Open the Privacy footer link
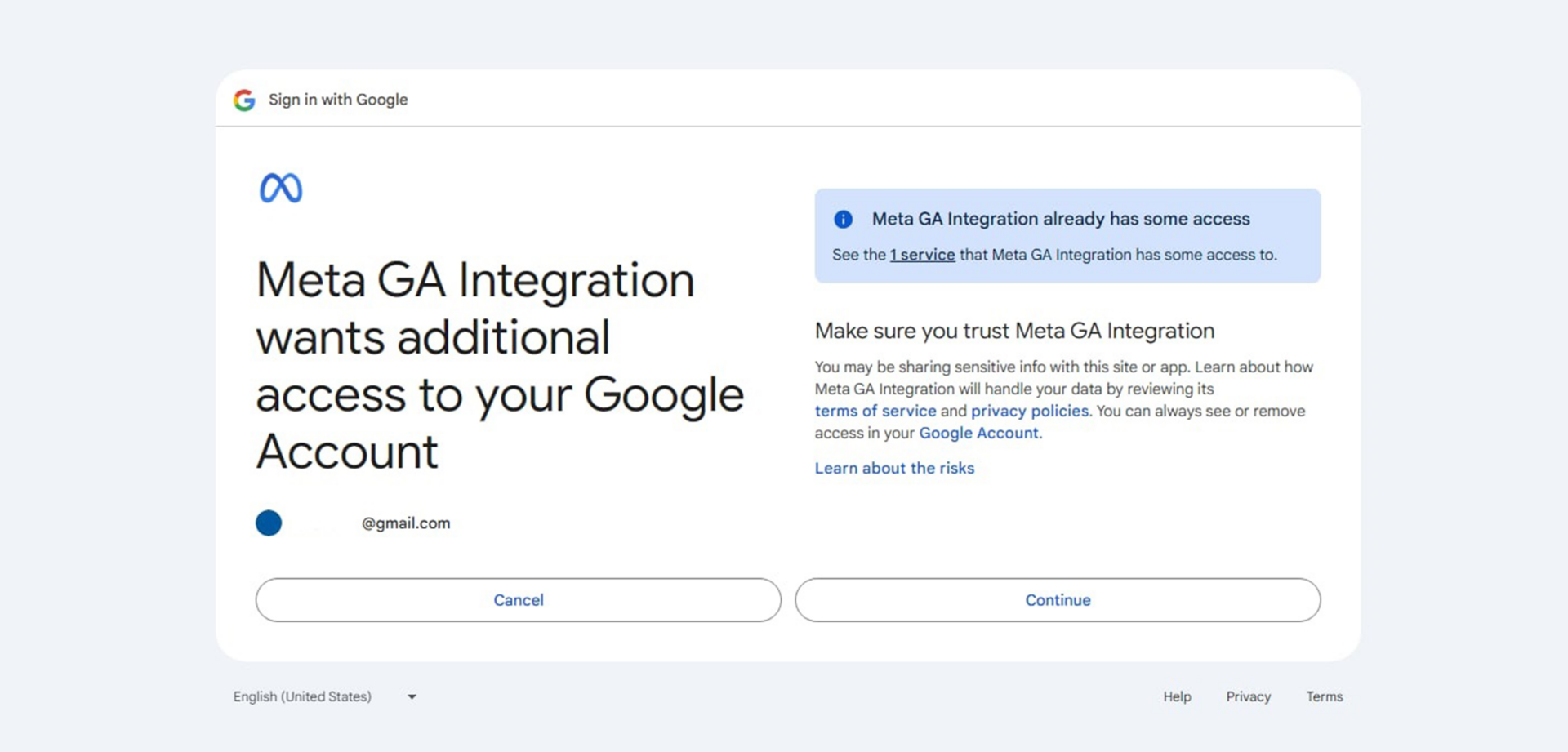Viewport: 1568px width, 752px height. (1248, 696)
